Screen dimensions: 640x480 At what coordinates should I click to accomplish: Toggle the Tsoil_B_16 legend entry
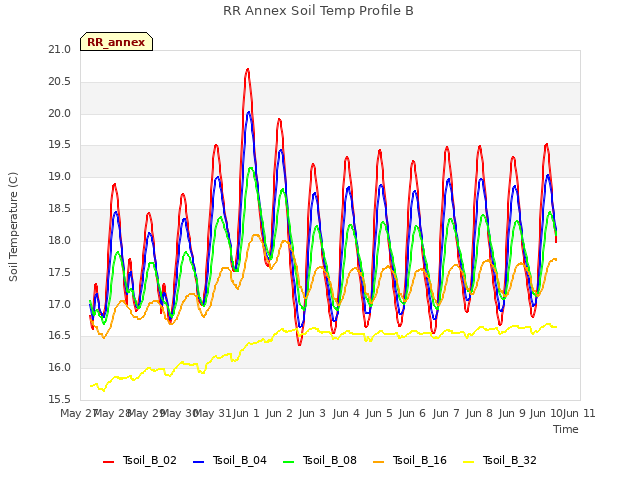410,460
